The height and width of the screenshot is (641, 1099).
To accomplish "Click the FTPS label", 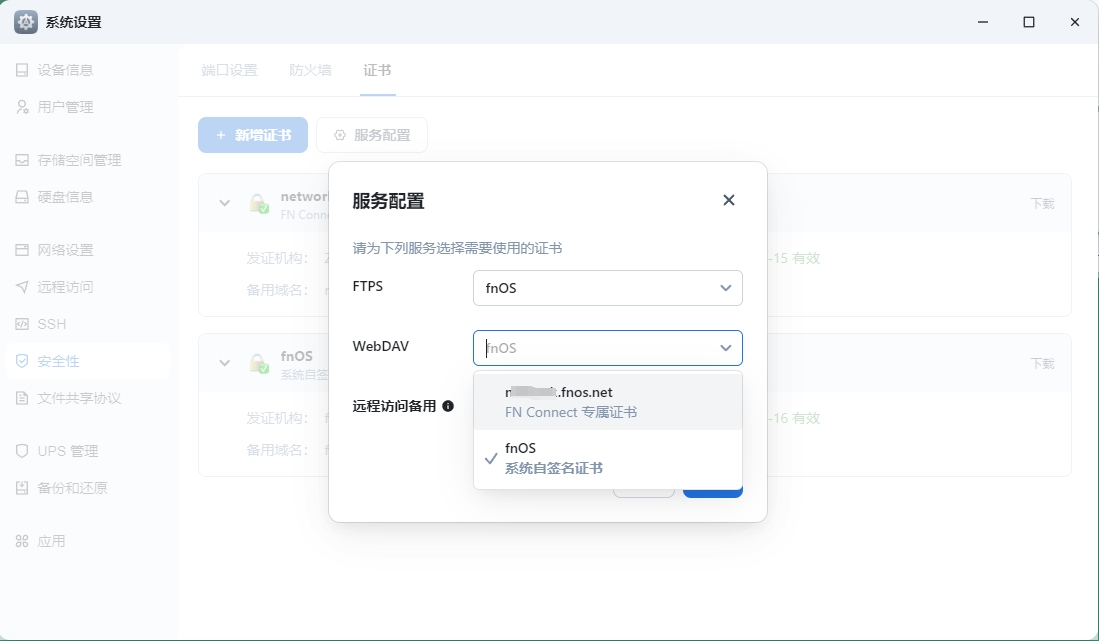I will click(x=368, y=287).
